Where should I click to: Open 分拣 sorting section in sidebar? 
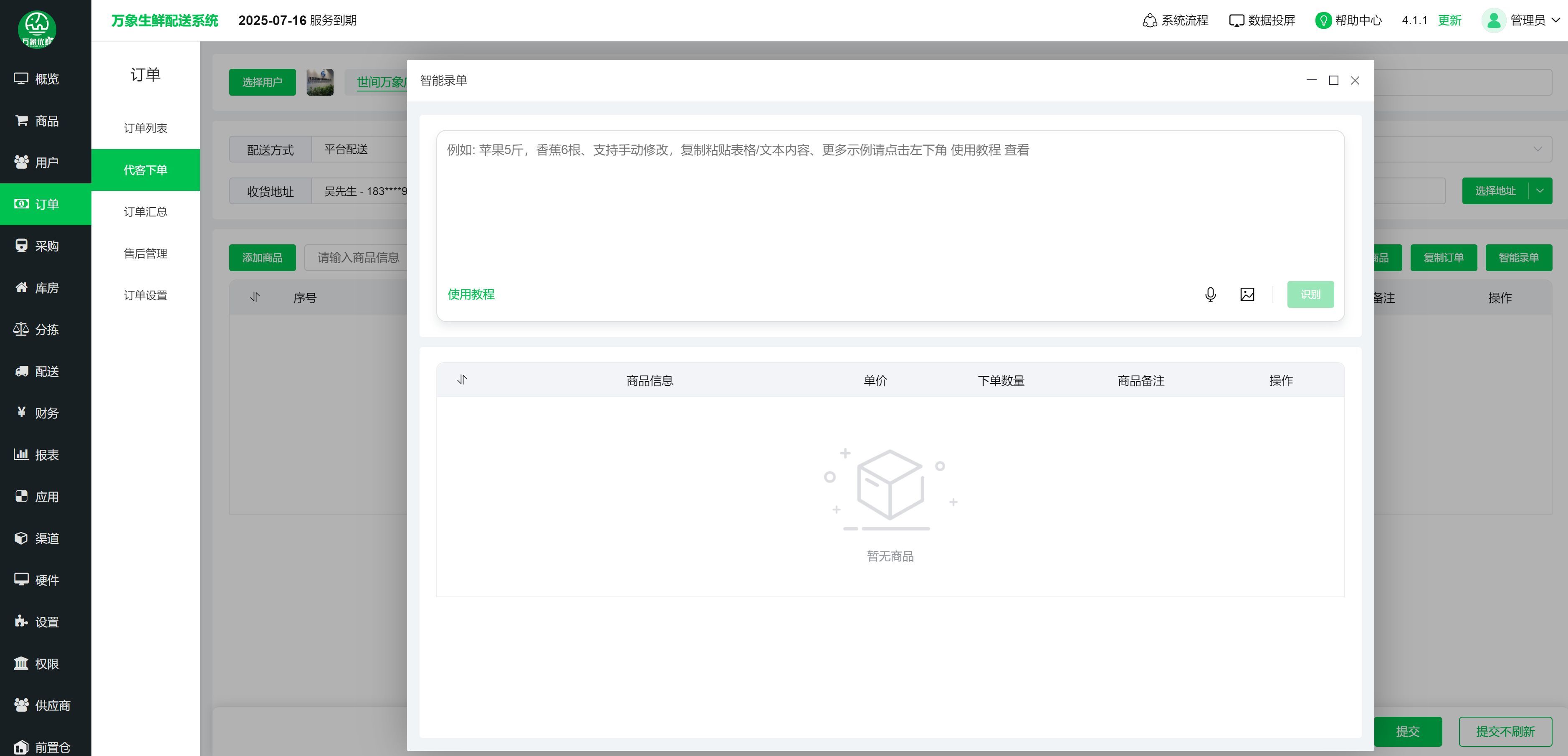37,330
